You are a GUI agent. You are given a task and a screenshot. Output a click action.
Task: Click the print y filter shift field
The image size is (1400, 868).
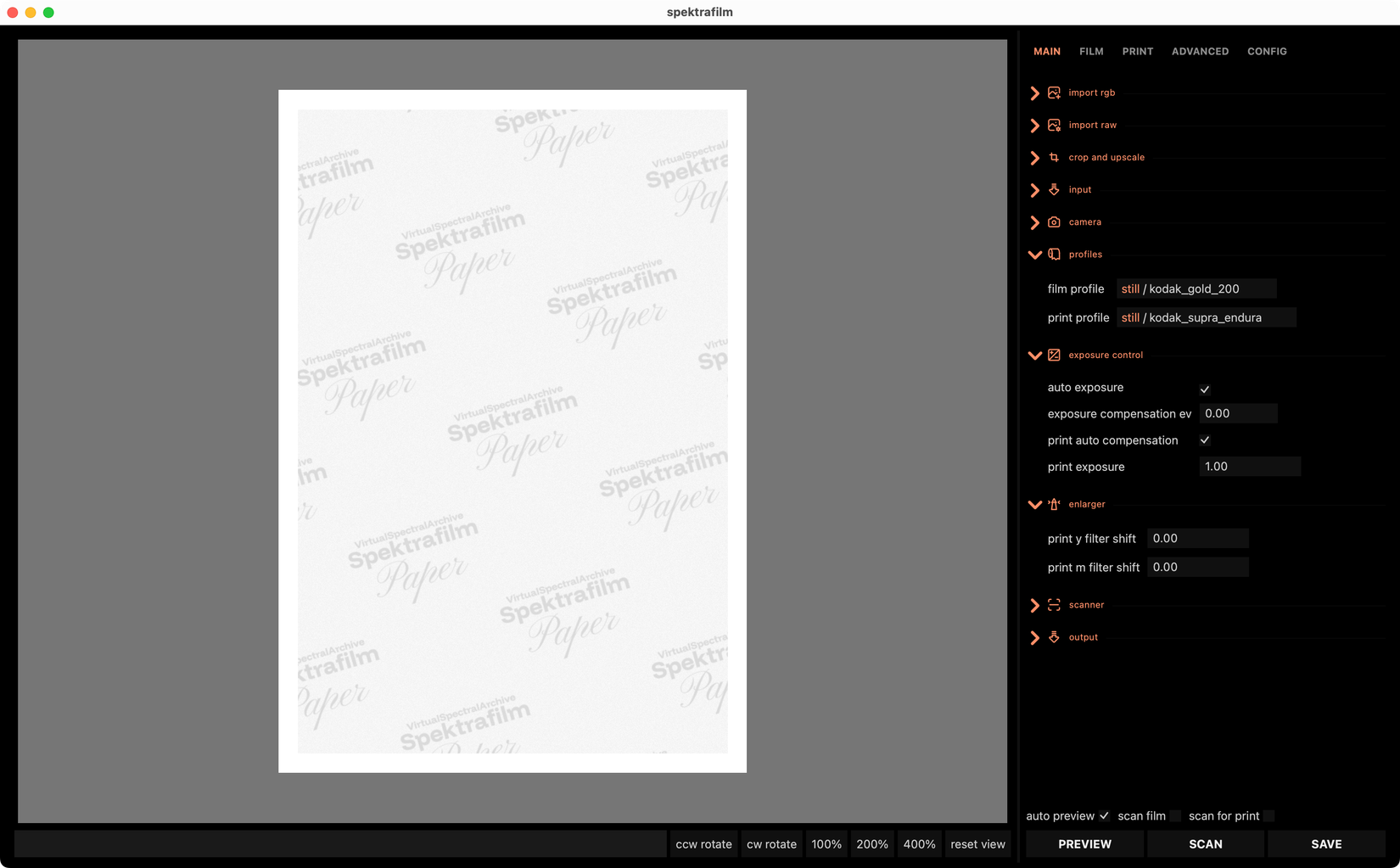pos(1197,538)
